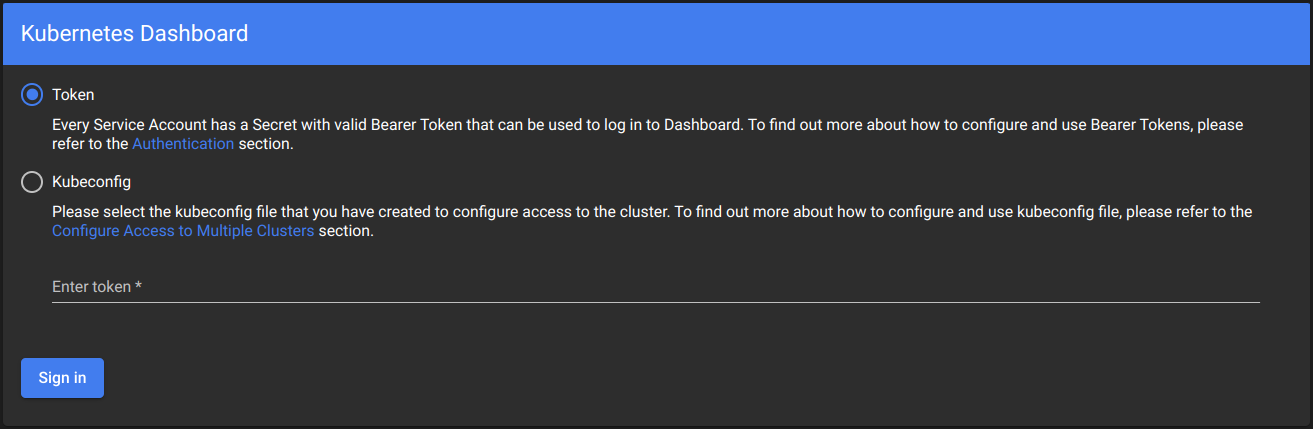Click the Token option label text
1313x429 pixels.
[x=73, y=95]
